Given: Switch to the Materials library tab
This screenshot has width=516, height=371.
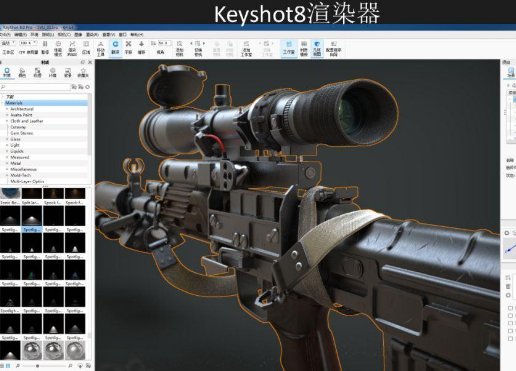Looking at the screenshot, I should click(7, 72).
